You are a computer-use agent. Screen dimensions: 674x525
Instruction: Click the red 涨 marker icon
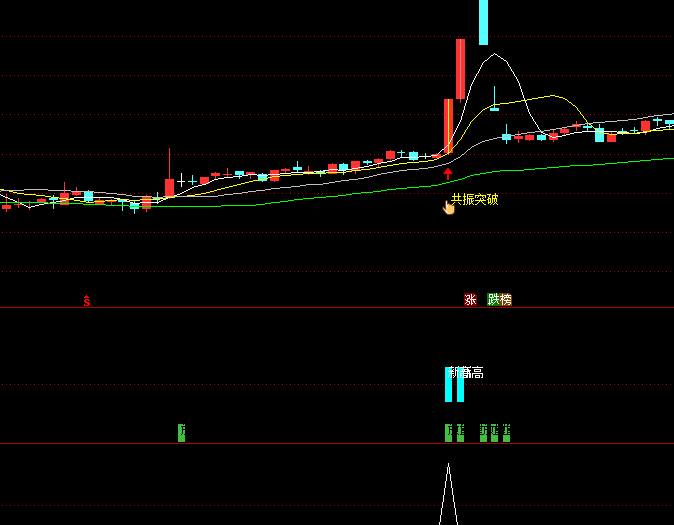pos(470,299)
